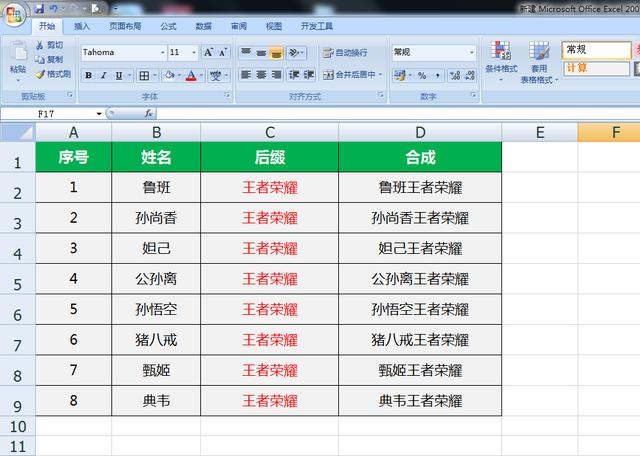The height and width of the screenshot is (456, 640).
Task: Toggle Underline formatting
Action: pyautogui.click(x=119, y=76)
